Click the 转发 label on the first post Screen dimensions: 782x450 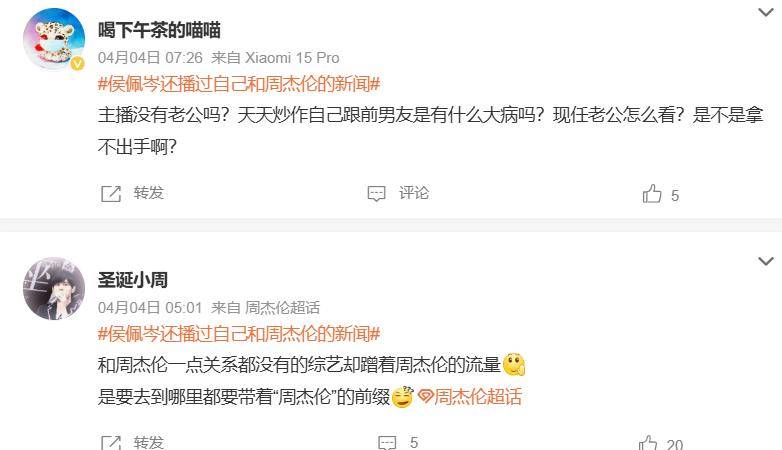pyautogui.click(x=149, y=193)
